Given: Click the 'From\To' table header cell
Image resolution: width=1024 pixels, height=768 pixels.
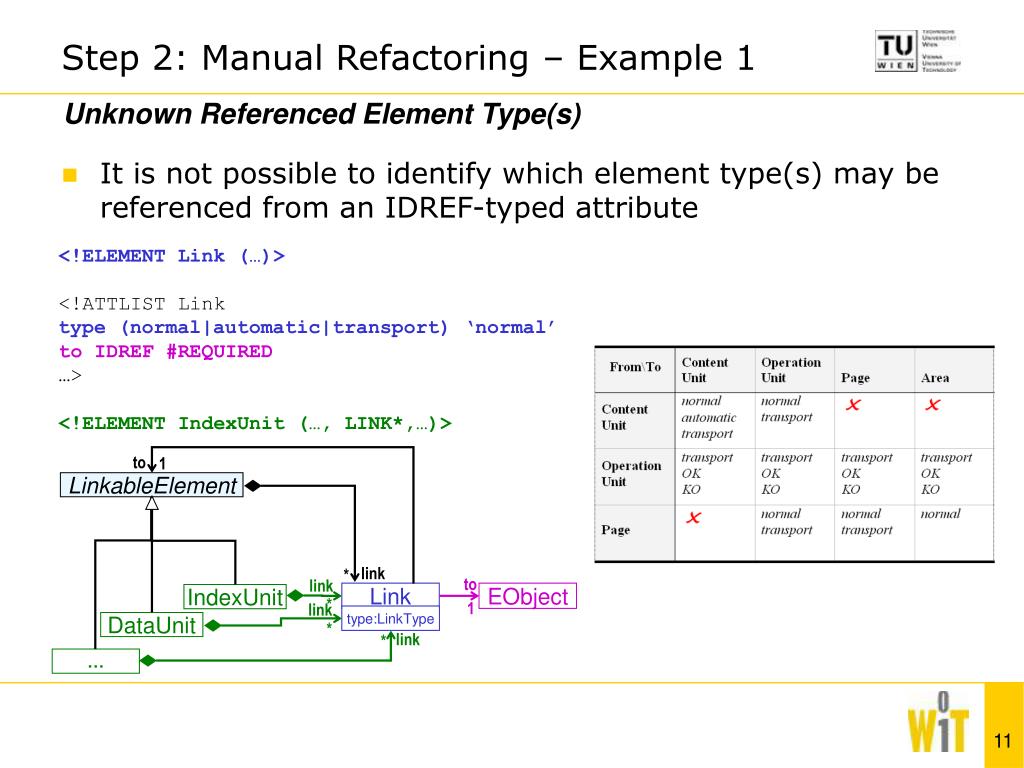Looking at the screenshot, I should point(635,367).
